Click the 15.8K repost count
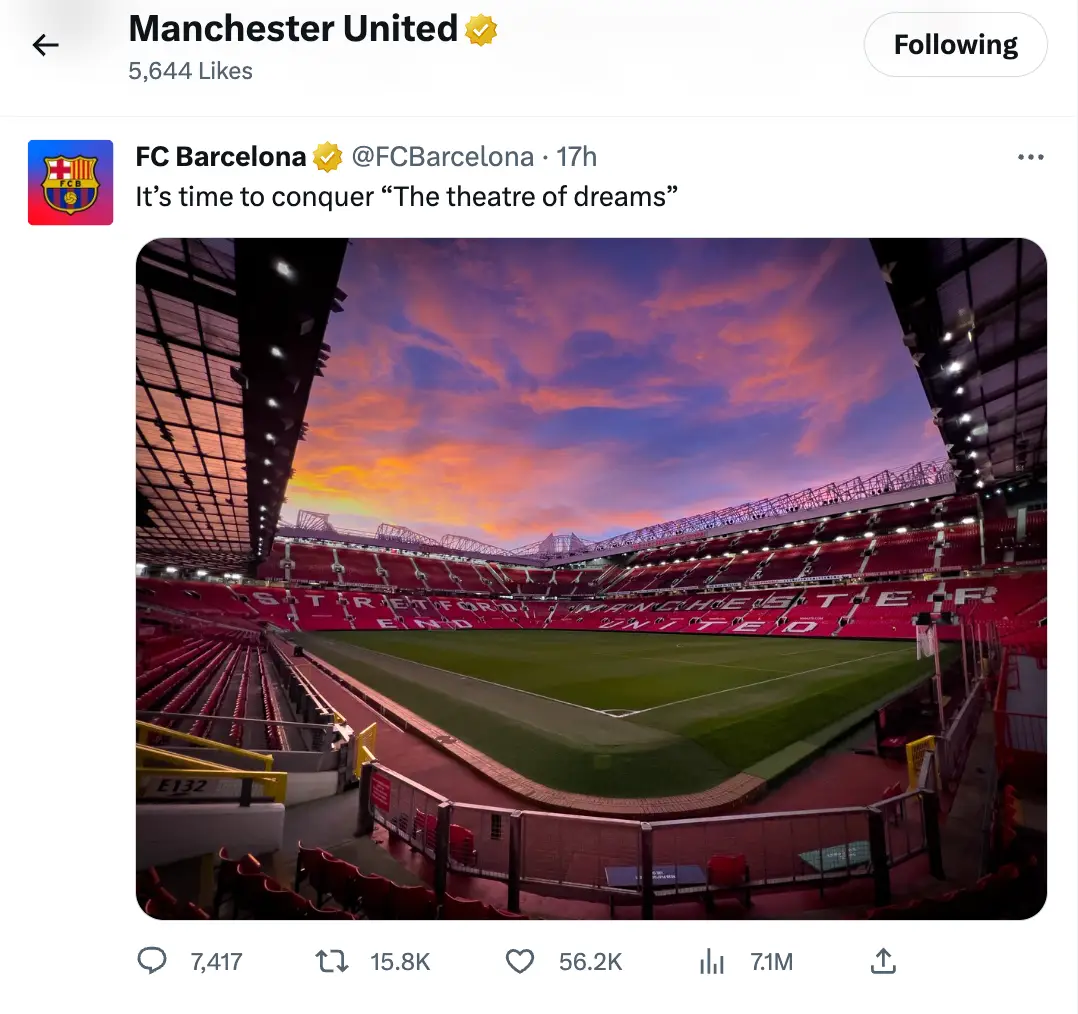Image resolution: width=1078 pixels, height=1014 pixels. coord(400,961)
